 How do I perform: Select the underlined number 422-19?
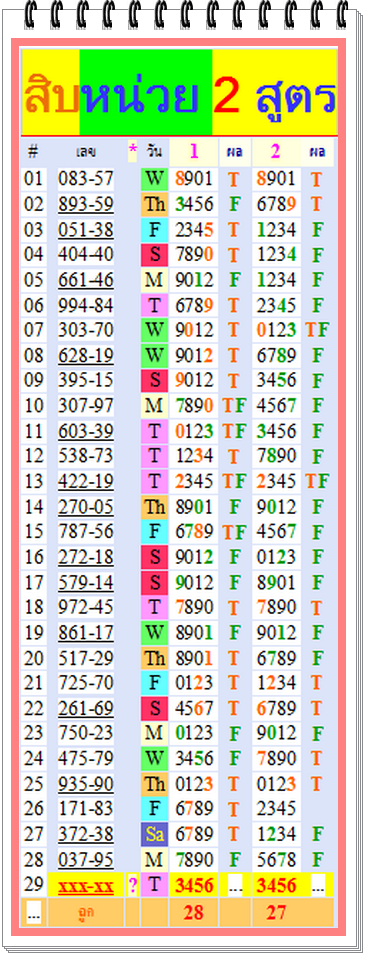pos(86,481)
